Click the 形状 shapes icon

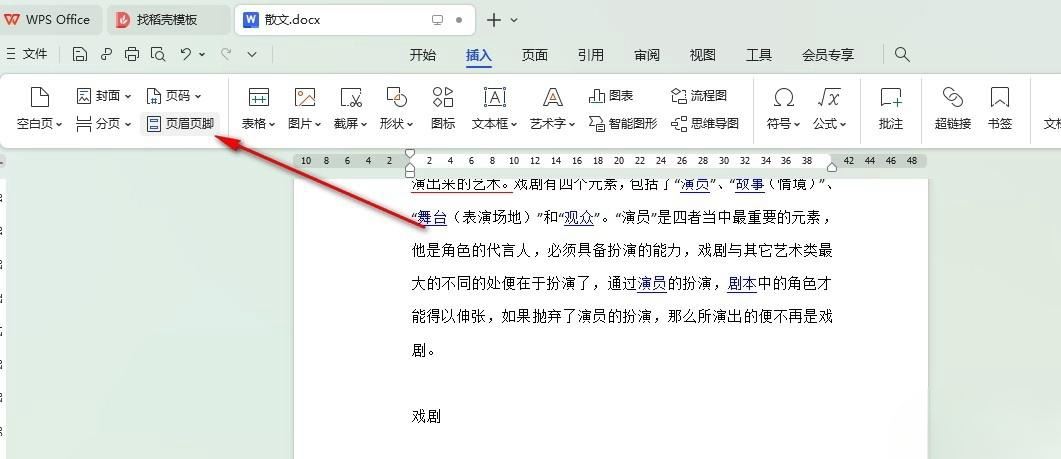pos(397,97)
